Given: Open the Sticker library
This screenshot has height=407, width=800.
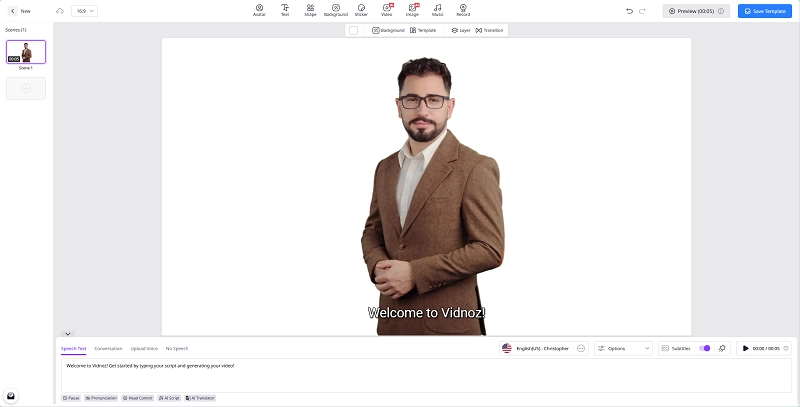Looking at the screenshot, I should click(x=361, y=10).
